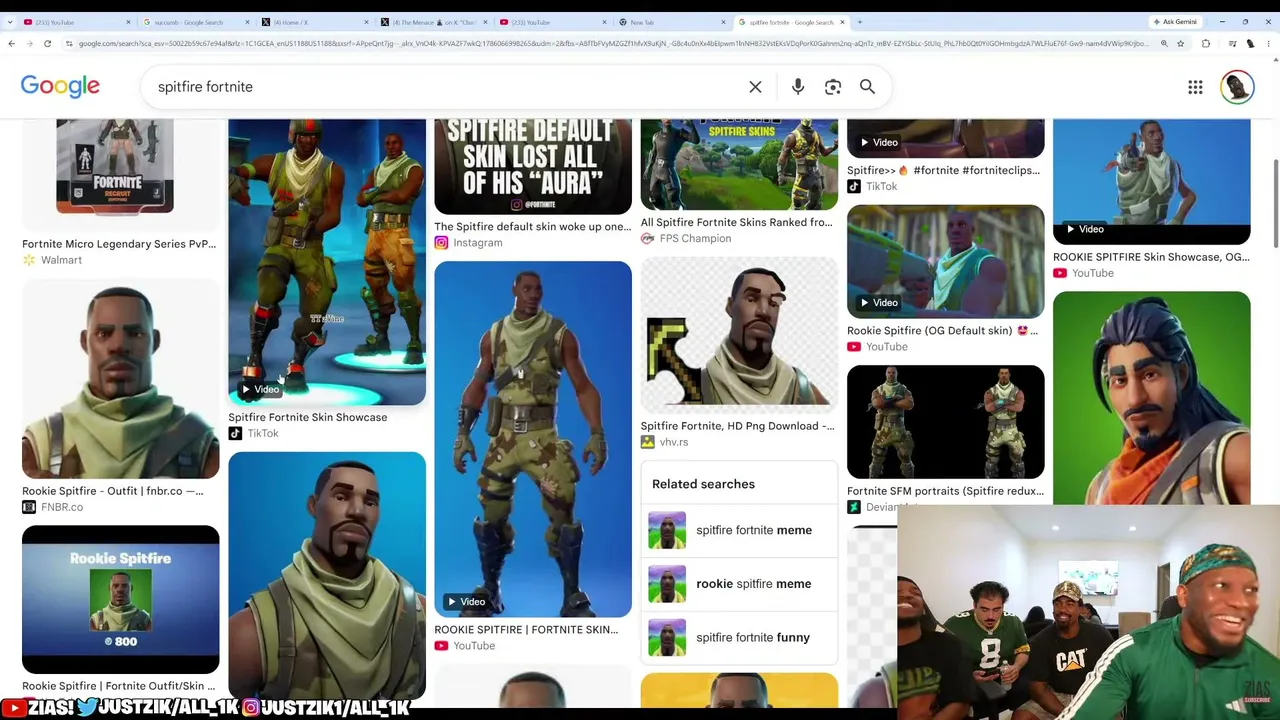Open Google Lens image search

coord(833,87)
